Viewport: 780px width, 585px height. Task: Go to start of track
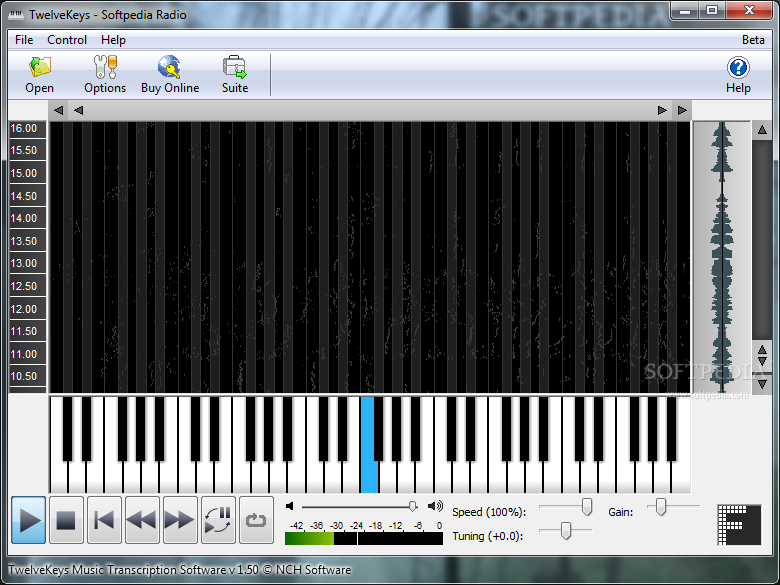(104, 520)
